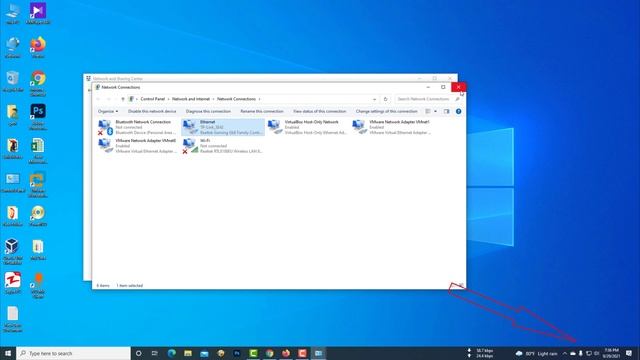The image size is (640, 360).
Task: Click the Back navigation arrow
Action: click(98, 99)
